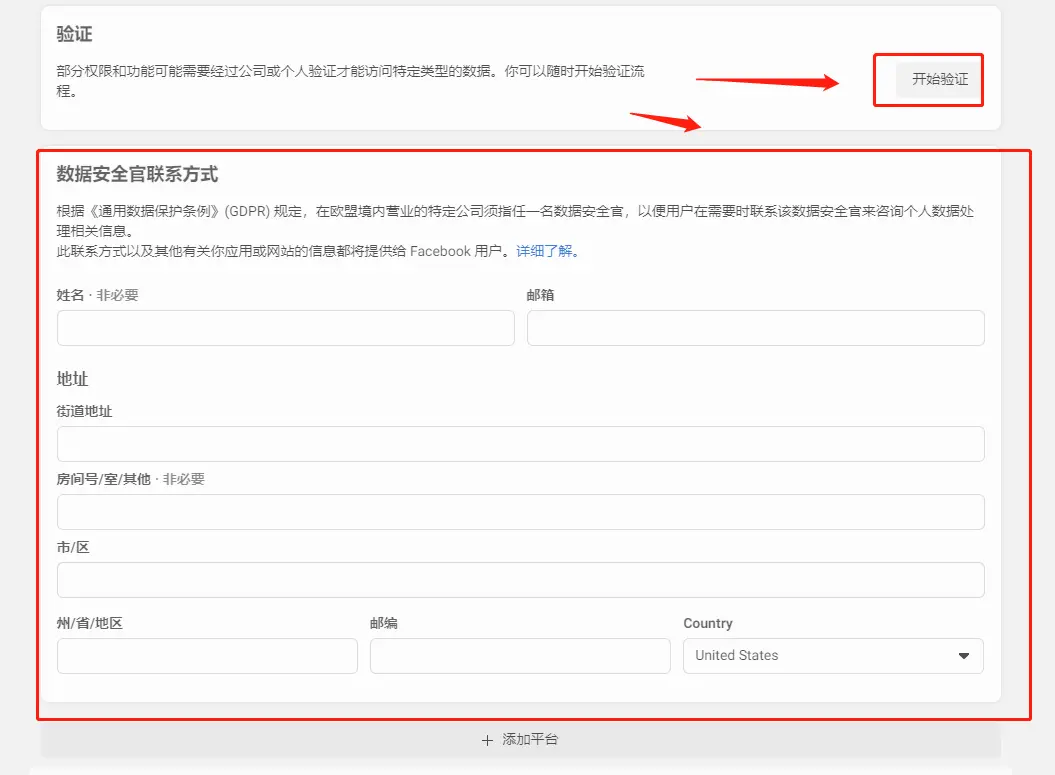Click the 邮编 input field
Viewport: 1055px width, 775px height.
520,656
